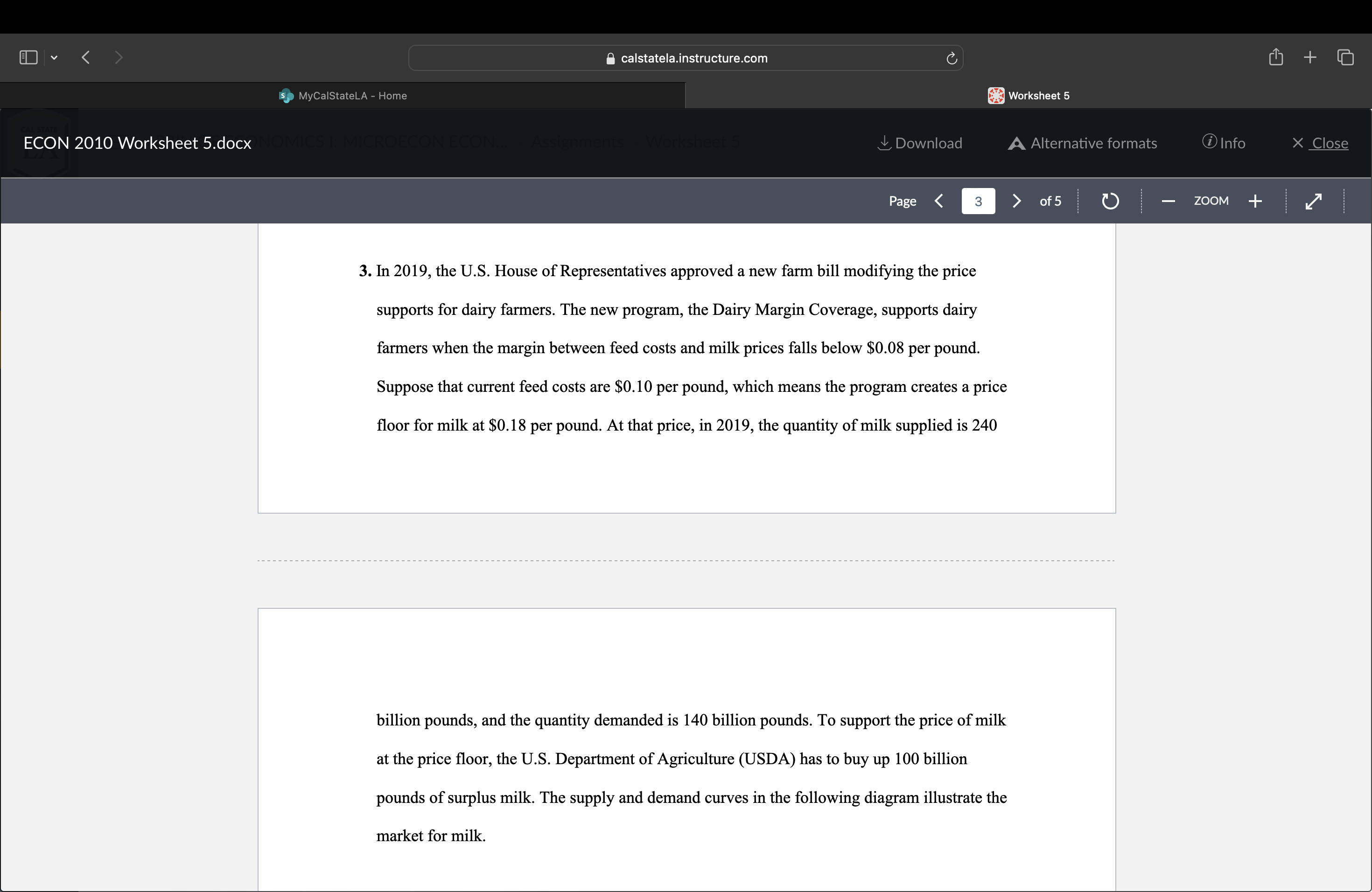Go to the previous page with the left chevron
This screenshot has width=1372, height=892.
click(938, 201)
